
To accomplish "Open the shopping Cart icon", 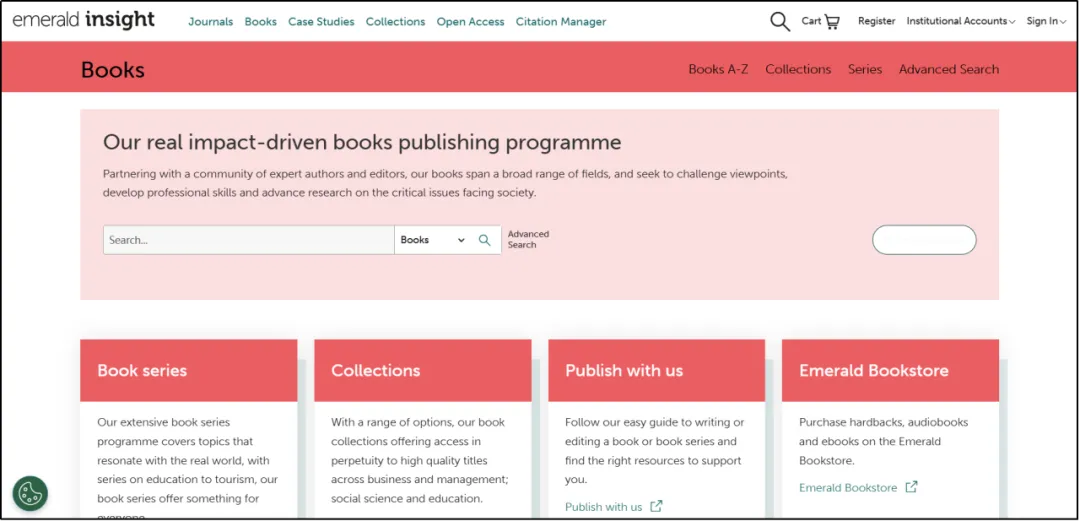I will click(832, 22).
